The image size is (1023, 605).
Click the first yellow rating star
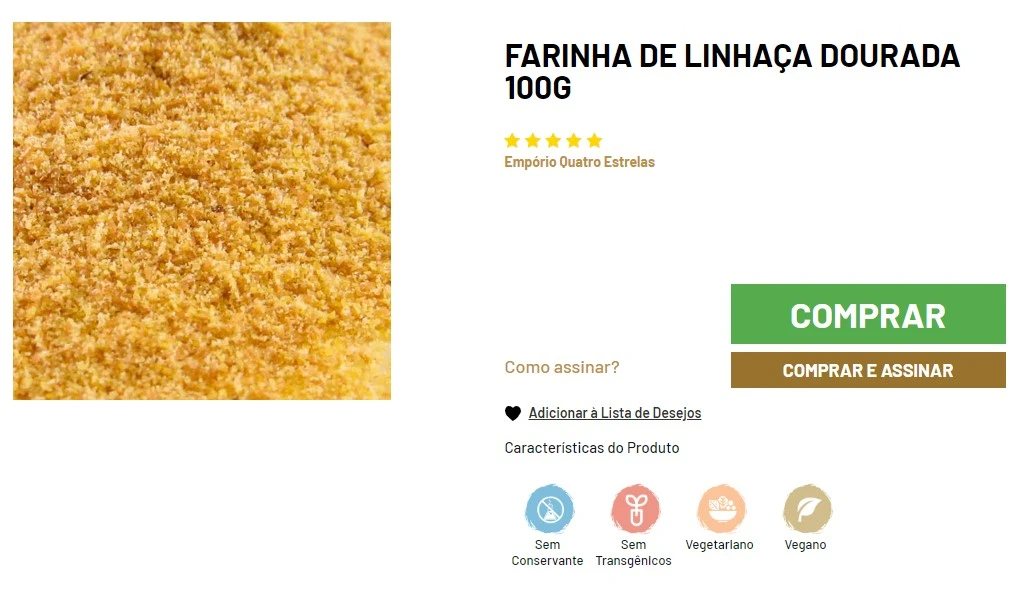click(x=512, y=140)
